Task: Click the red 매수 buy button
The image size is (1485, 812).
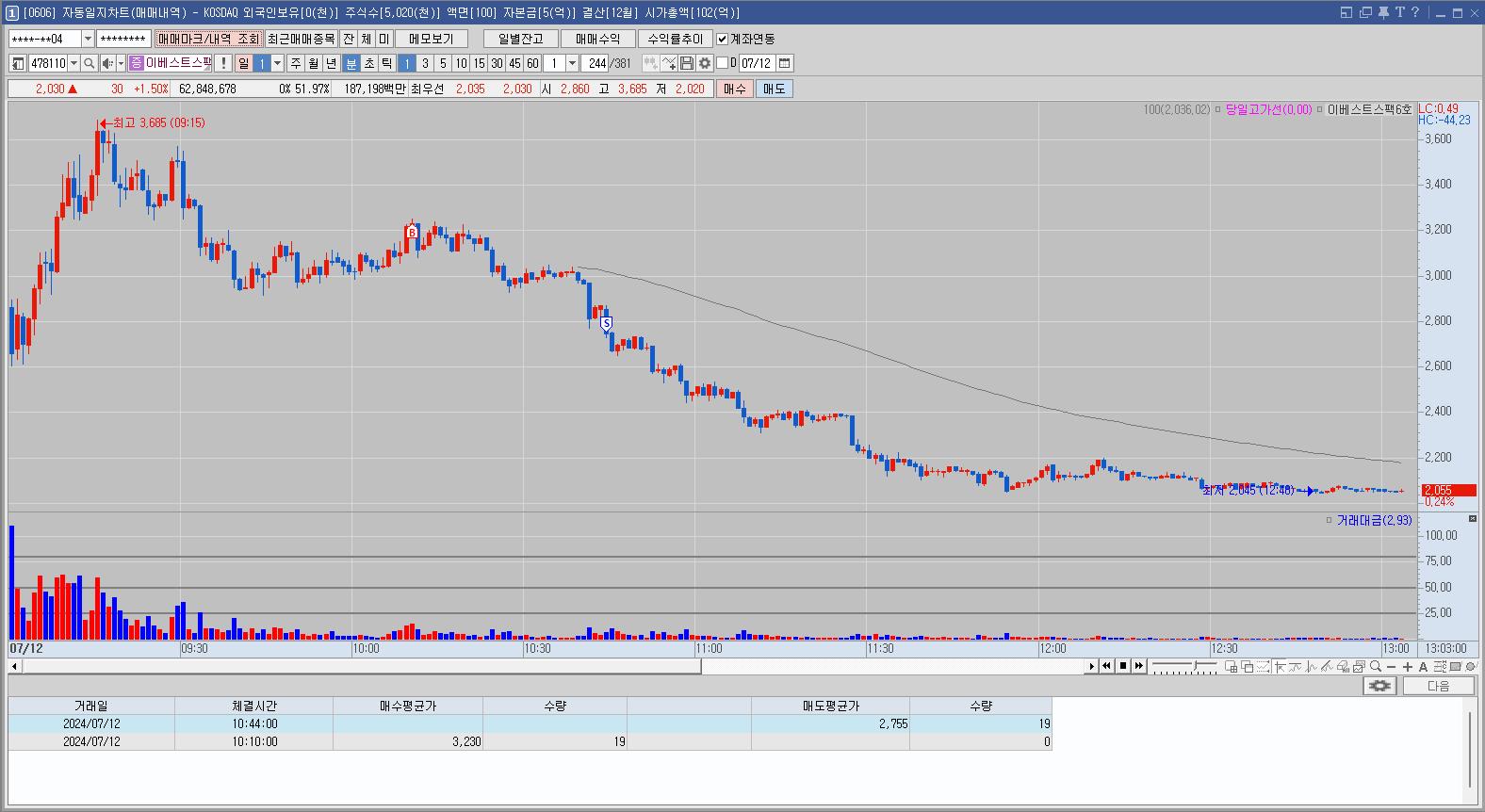Action: click(734, 89)
